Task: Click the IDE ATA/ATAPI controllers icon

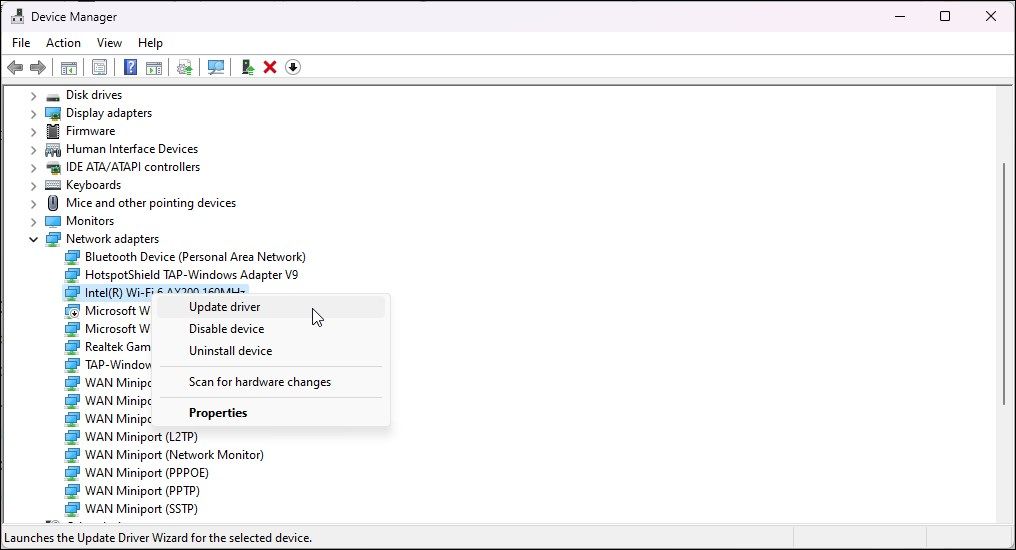Action: click(x=52, y=167)
